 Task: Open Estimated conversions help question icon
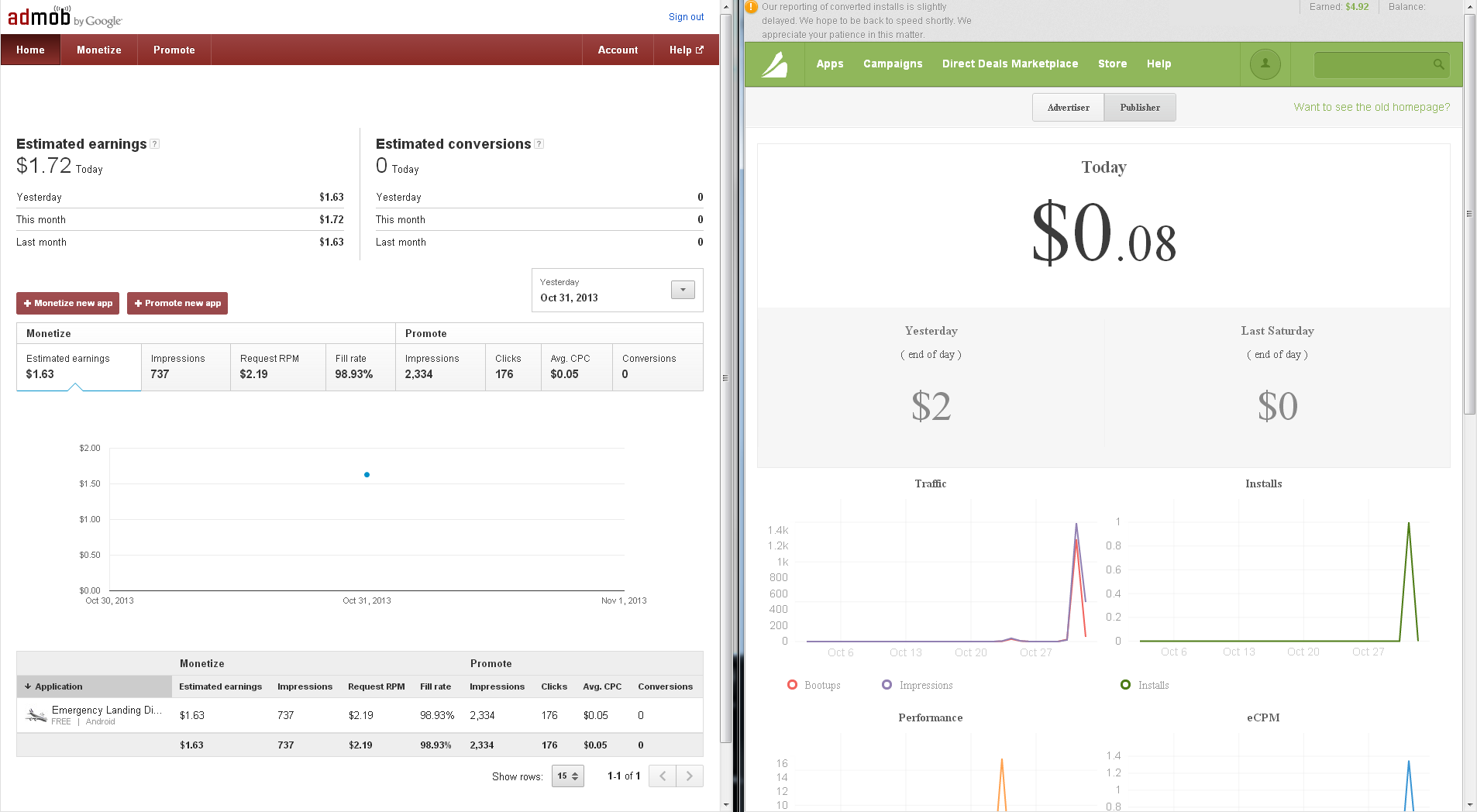click(x=539, y=143)
